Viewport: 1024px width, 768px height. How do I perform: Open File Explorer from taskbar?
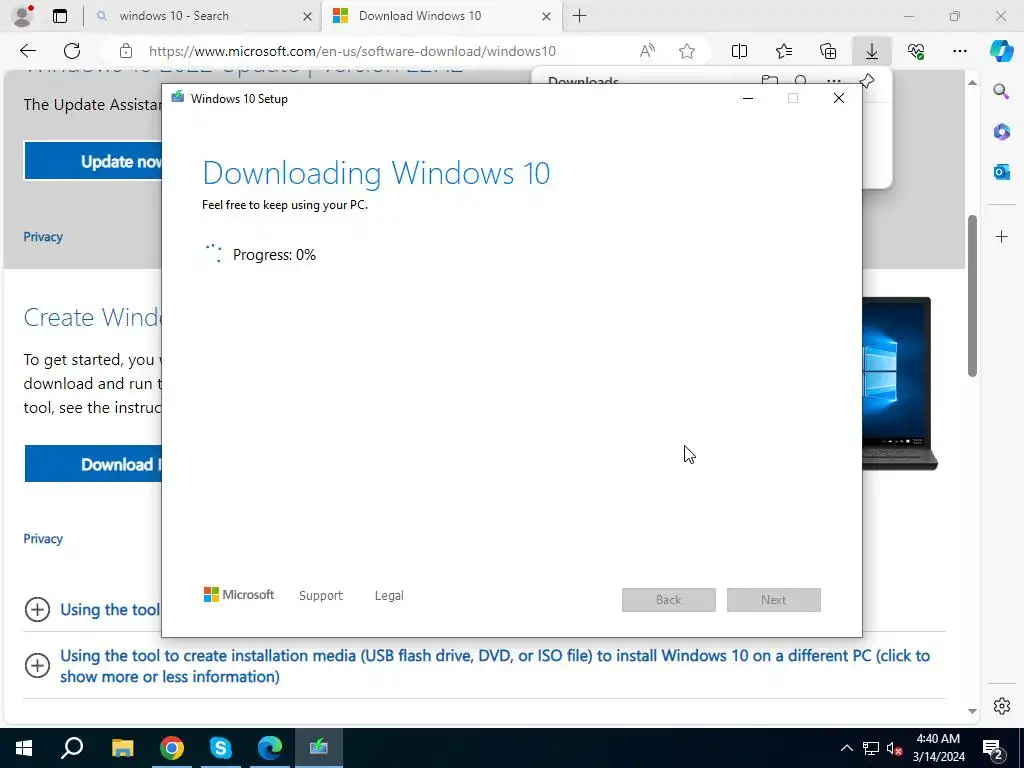tap(122, 748)
